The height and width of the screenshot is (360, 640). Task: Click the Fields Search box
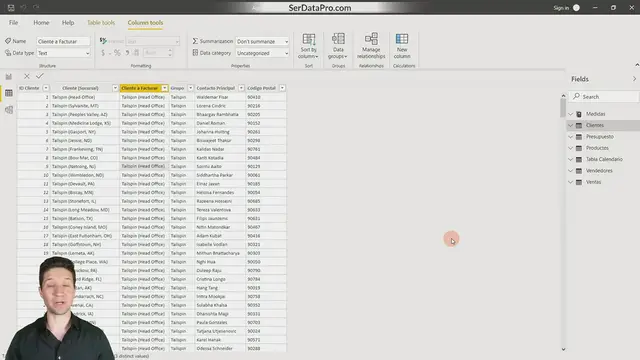pyautogui.click(x=604, y=96)
